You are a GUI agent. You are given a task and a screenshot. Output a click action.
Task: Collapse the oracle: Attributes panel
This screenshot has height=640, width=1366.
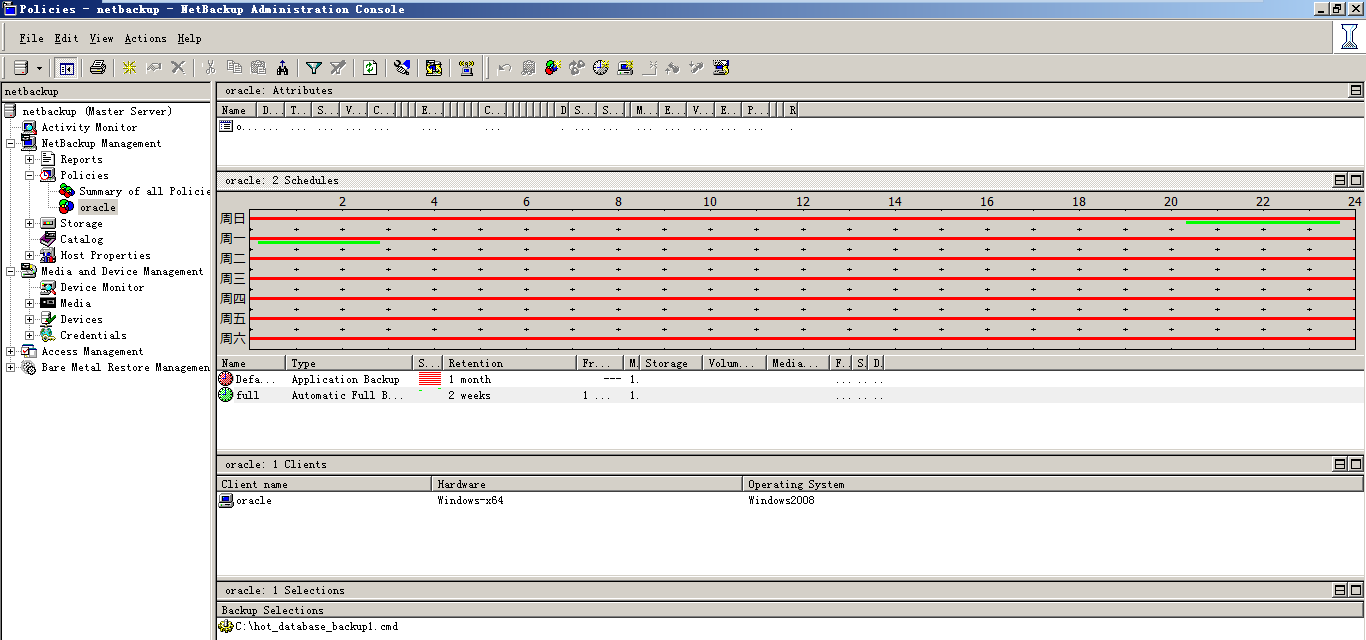click(x=1356, y=90)
